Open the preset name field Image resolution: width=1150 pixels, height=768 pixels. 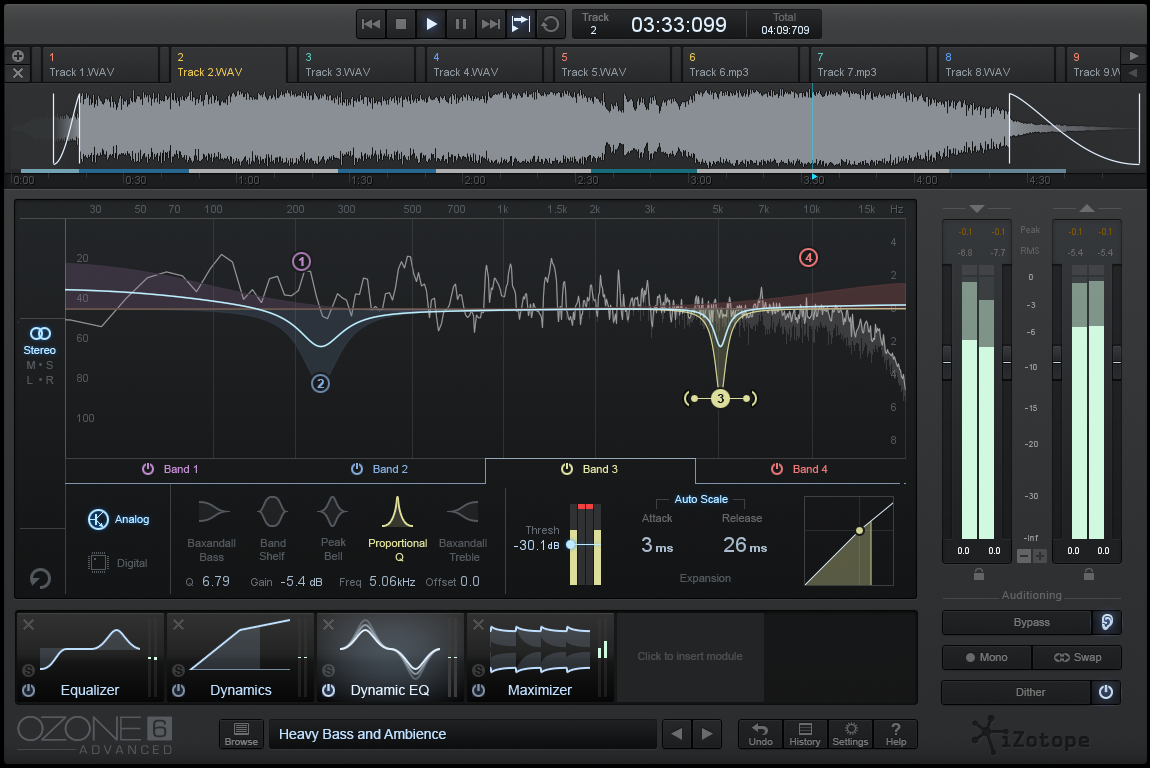click(462, 734)
